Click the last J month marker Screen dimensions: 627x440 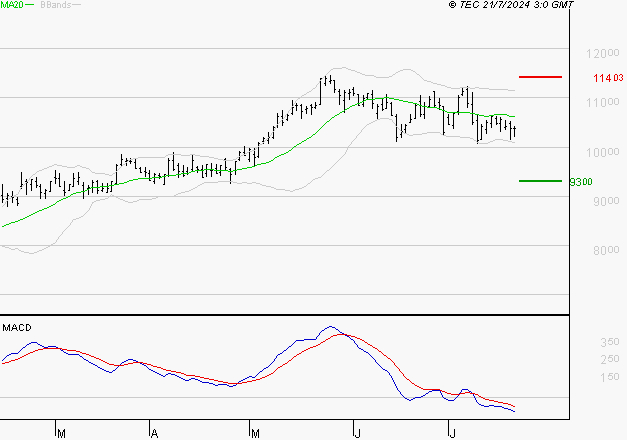pos(452,434)
